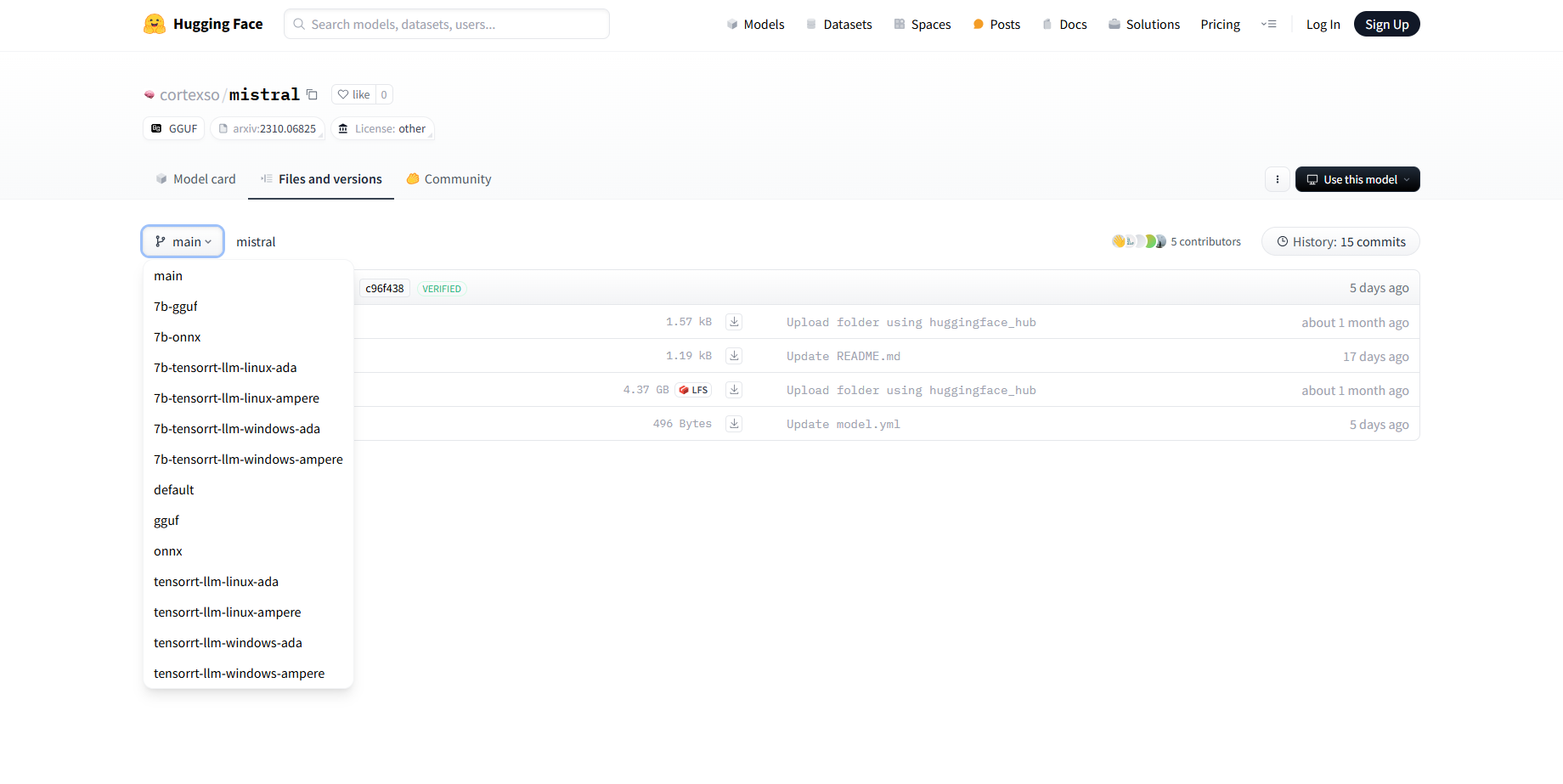The height and width of the screenshot is (784, 1563).
Task: Open Posts in navbar
Action: tap(996, 24)
